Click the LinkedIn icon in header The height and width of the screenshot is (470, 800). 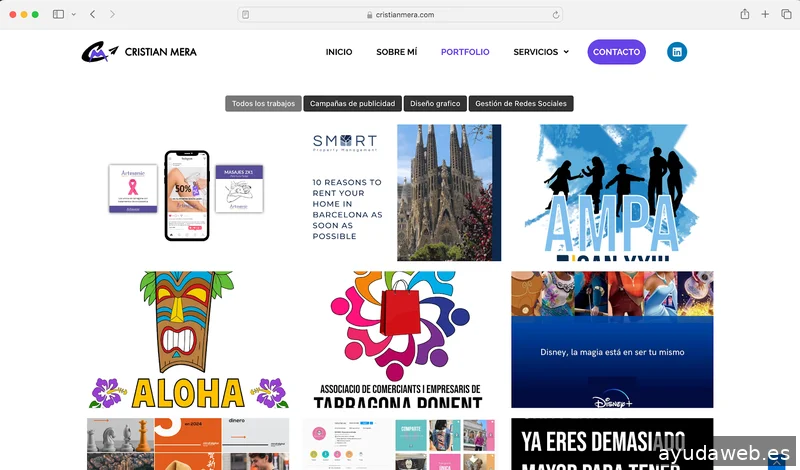coord(677,52)
